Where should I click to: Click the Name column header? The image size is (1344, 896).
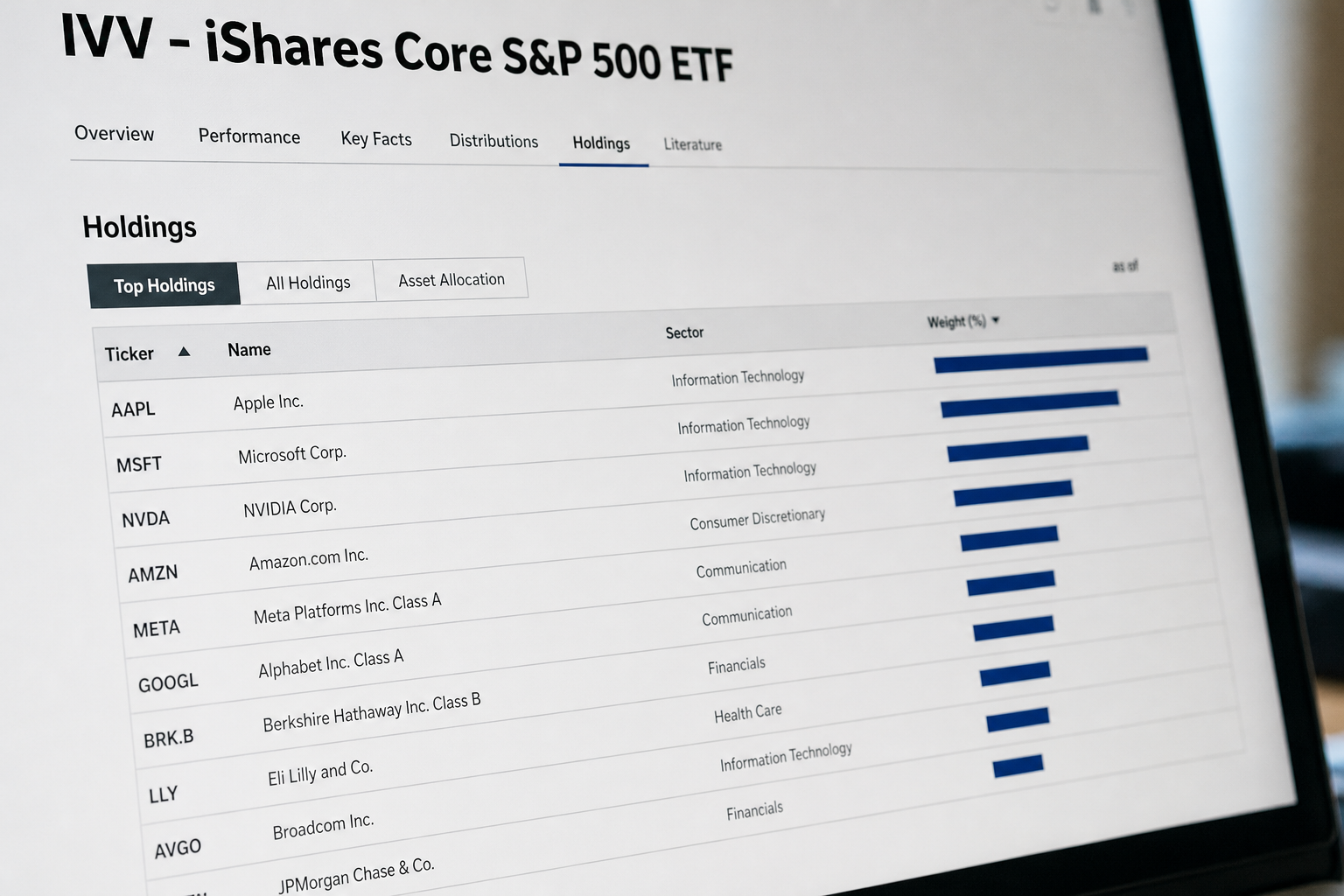click(249, 350)
